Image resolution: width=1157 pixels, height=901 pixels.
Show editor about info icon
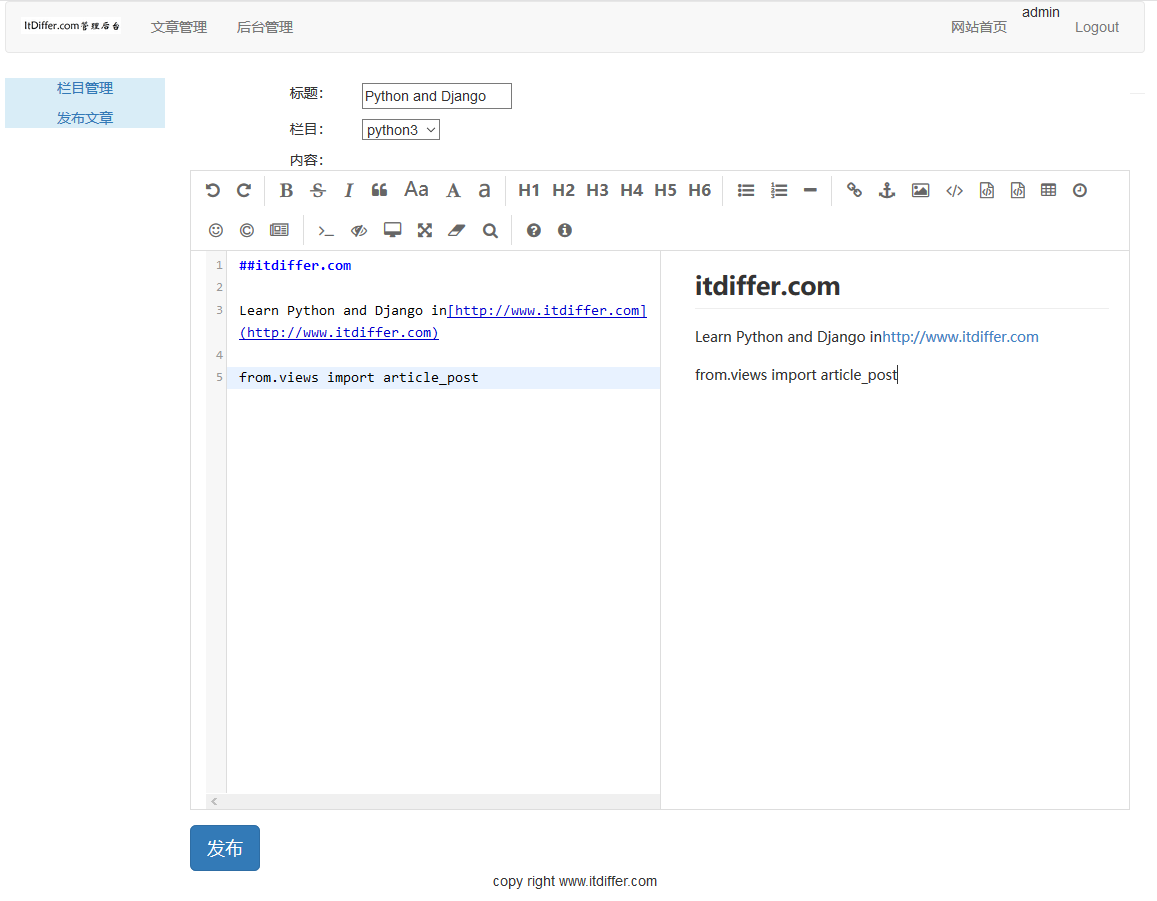click(565, 230)
